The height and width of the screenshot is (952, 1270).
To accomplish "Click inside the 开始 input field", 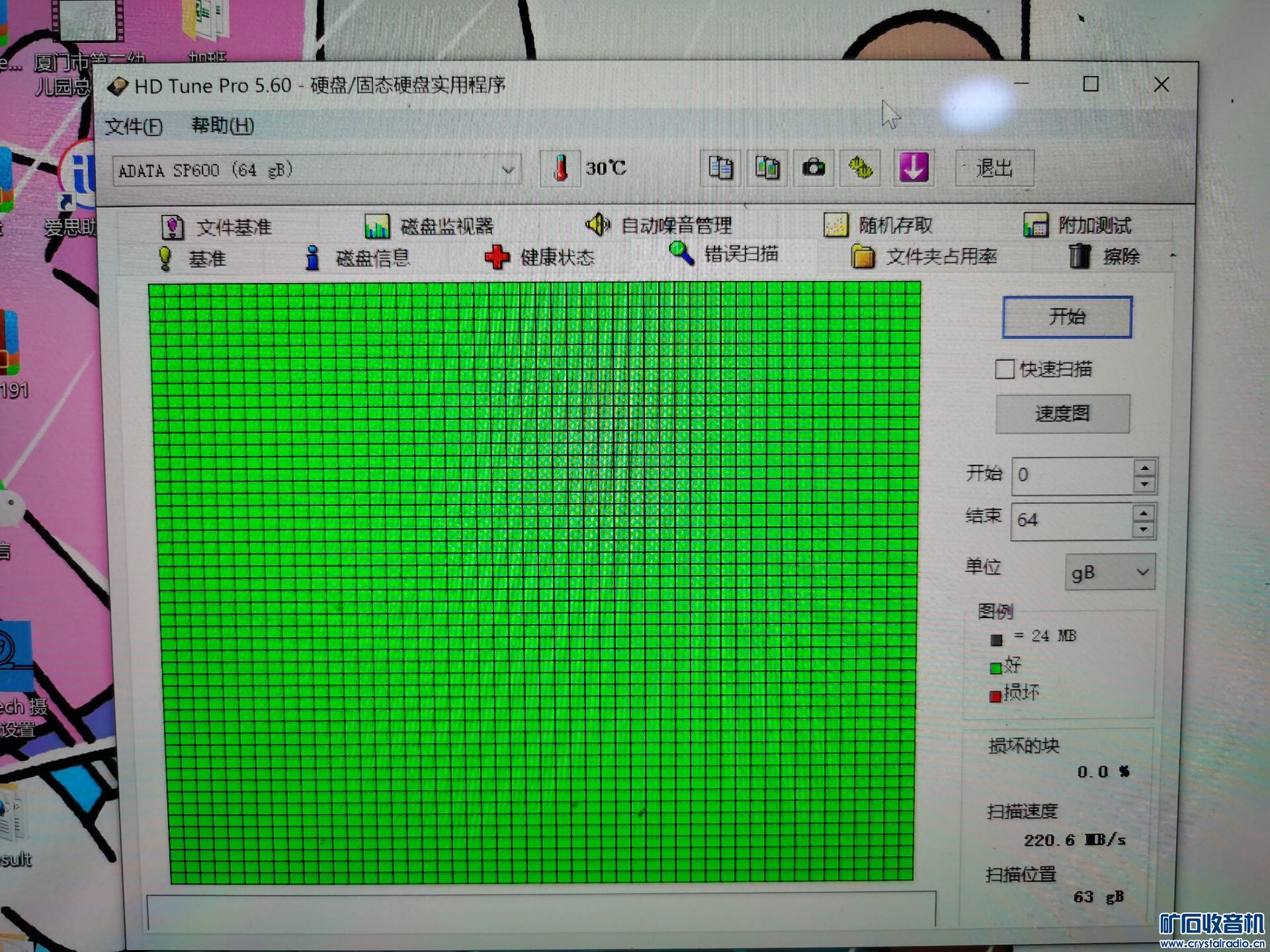I will tap(1072, 475).
